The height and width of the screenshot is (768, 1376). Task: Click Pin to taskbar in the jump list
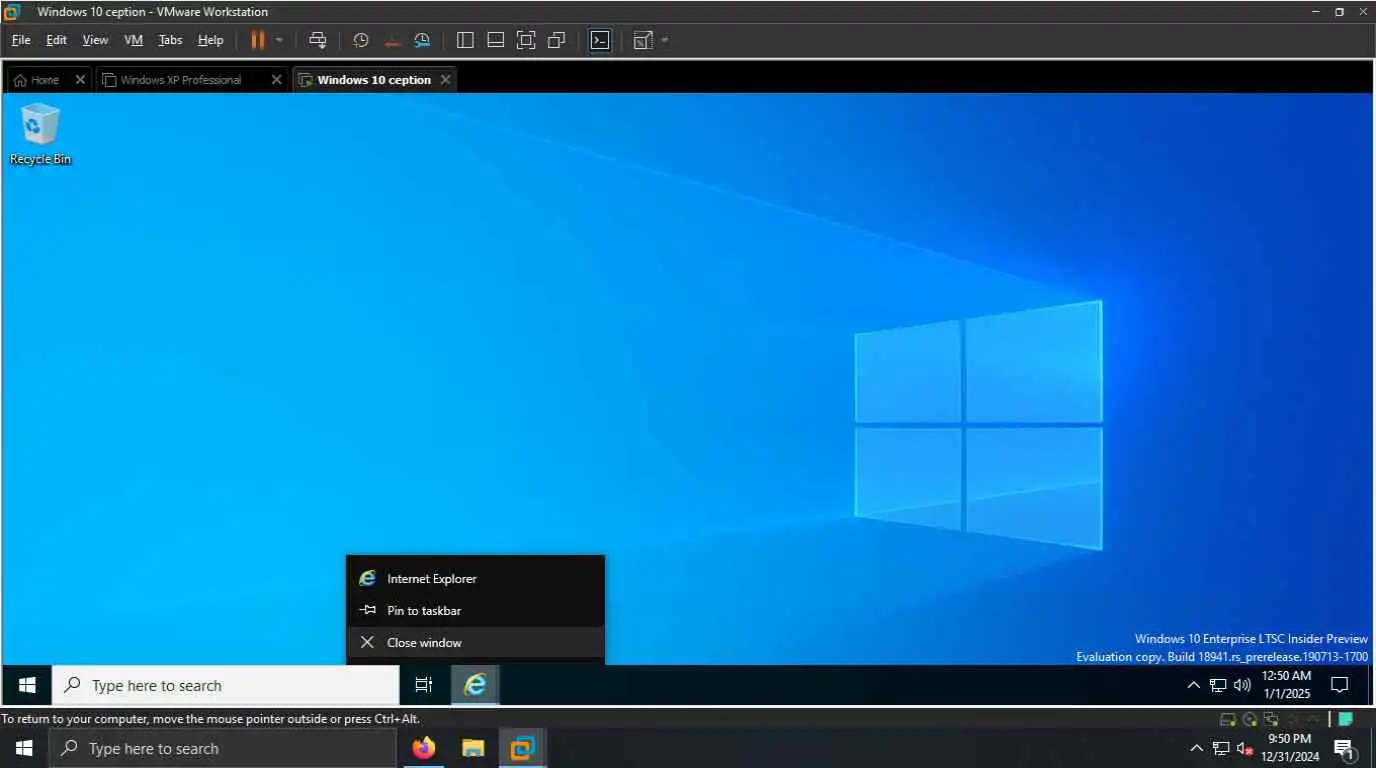click(x=475, y=610)
